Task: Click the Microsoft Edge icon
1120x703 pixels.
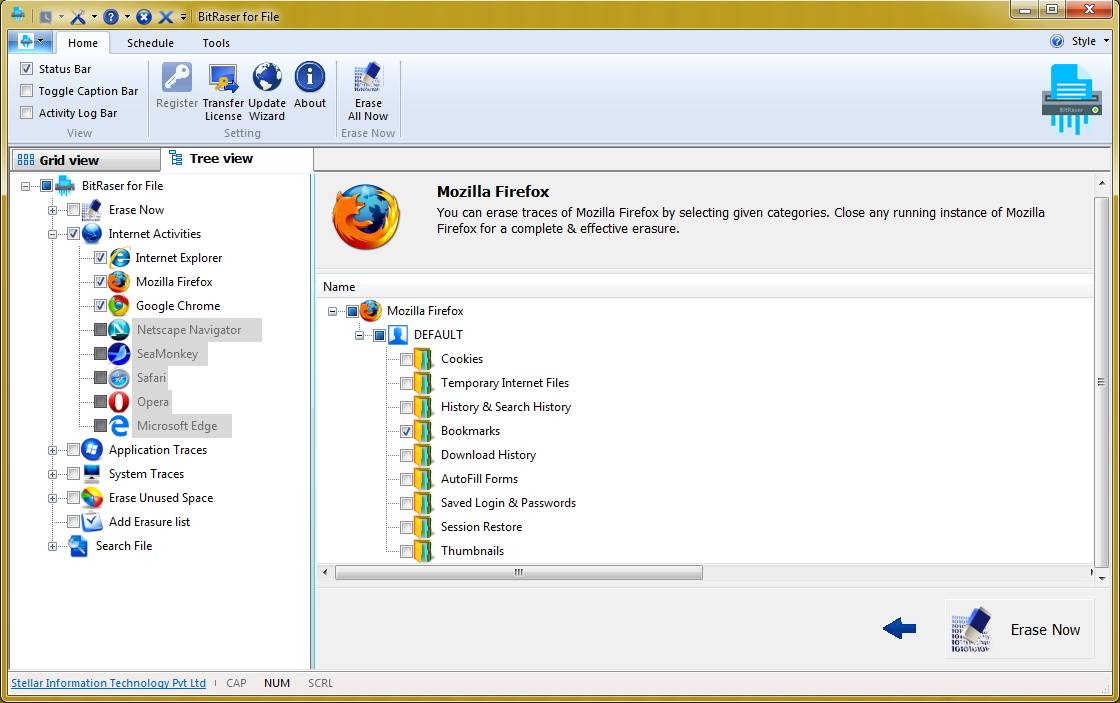Action: (x=119, y=426)
